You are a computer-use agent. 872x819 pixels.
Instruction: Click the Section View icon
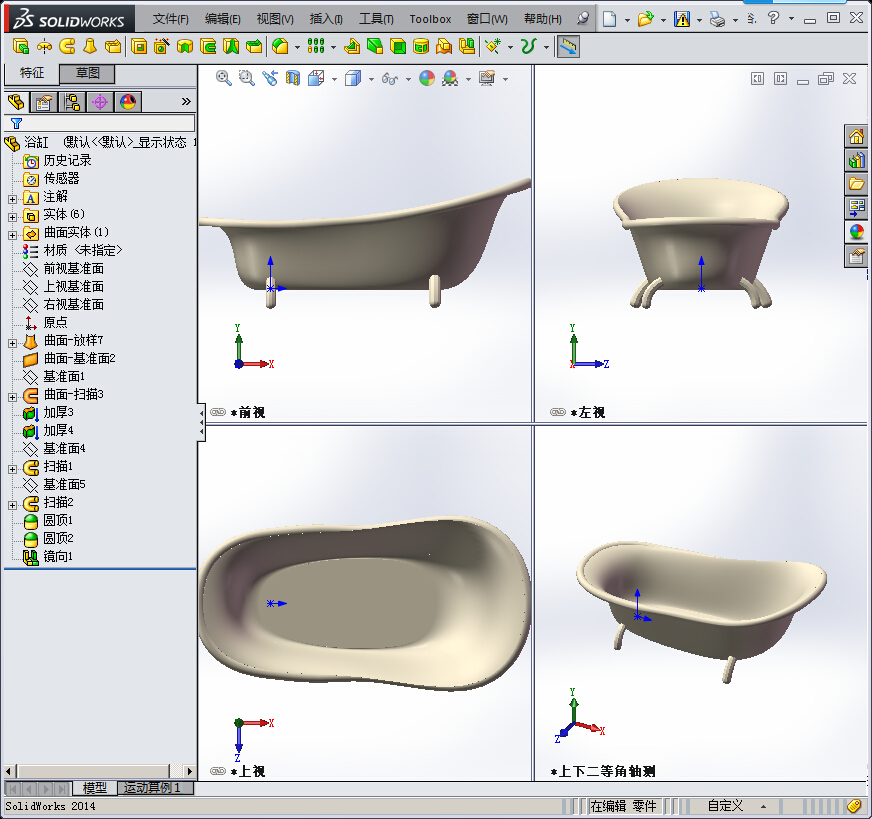[x=293, y=78]
